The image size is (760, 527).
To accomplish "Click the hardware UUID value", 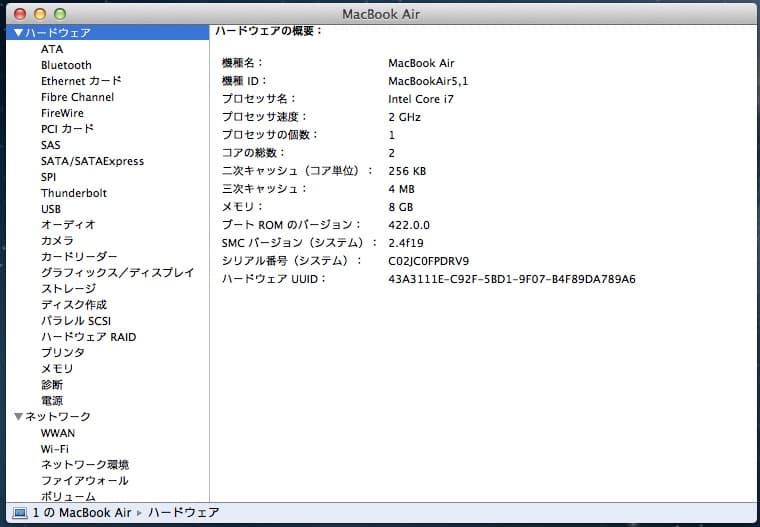I will tap(512, 279).
